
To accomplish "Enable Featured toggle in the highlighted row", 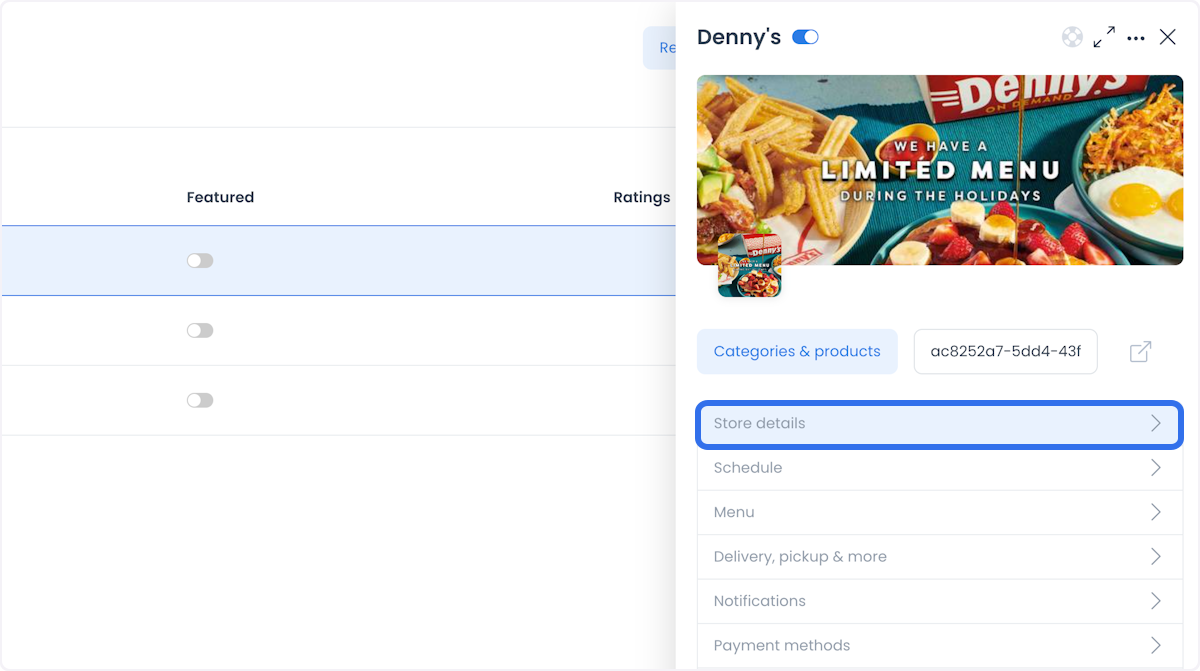I will tap(200, 260).
